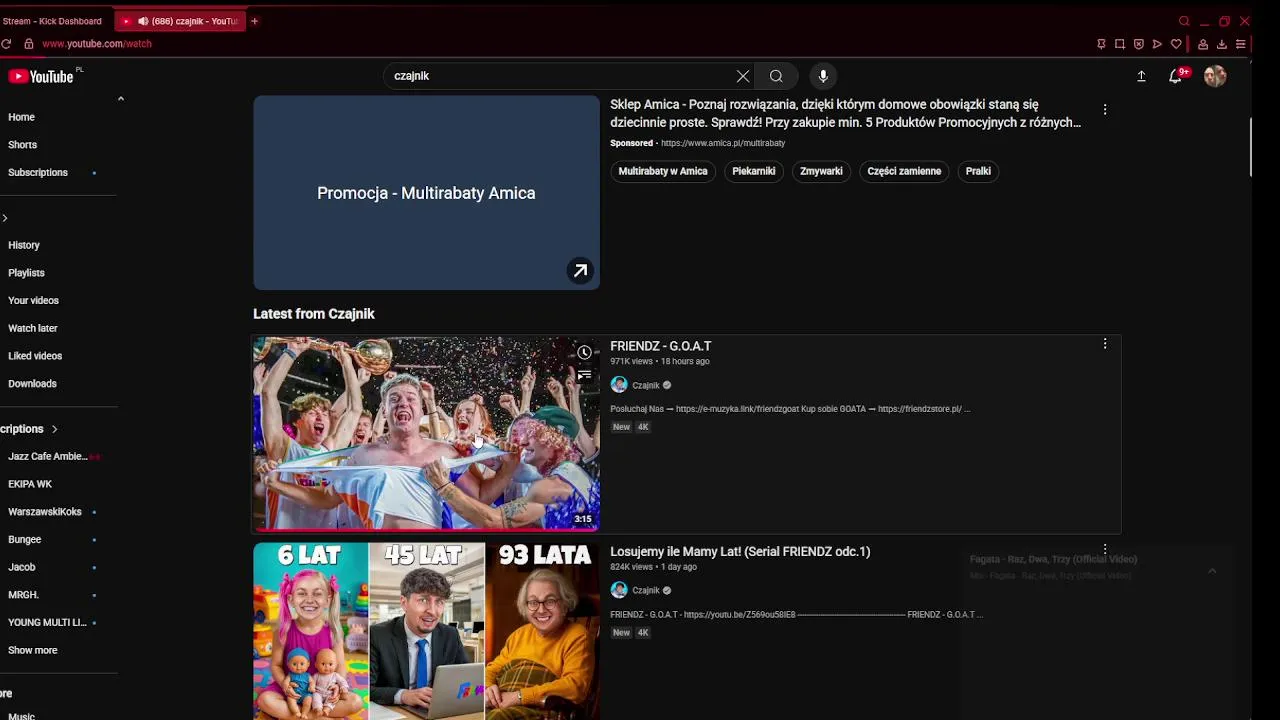Click the FRIENDZ - G.O.A.T video thumbnail
The image size is (1280, 720).
(426, 433)
